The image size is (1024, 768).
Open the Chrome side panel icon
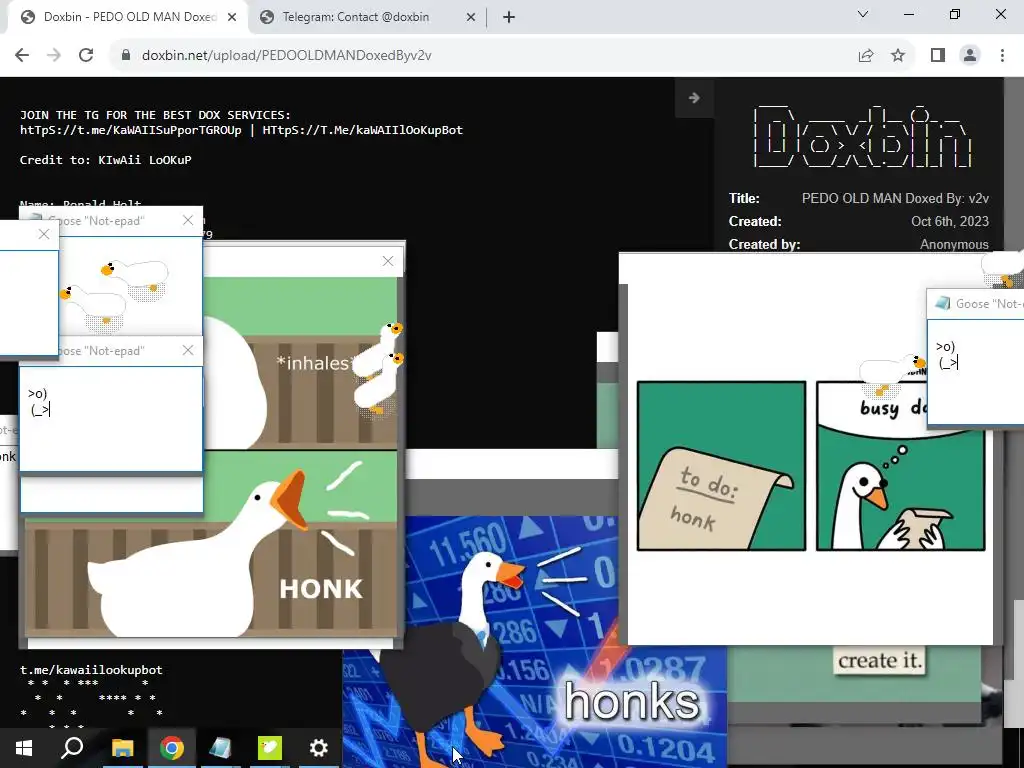938,56
